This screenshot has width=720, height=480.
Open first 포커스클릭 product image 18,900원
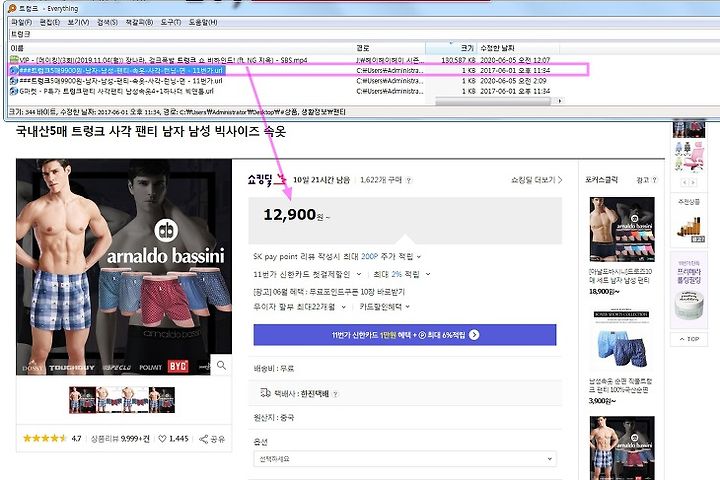coord(622,229)
